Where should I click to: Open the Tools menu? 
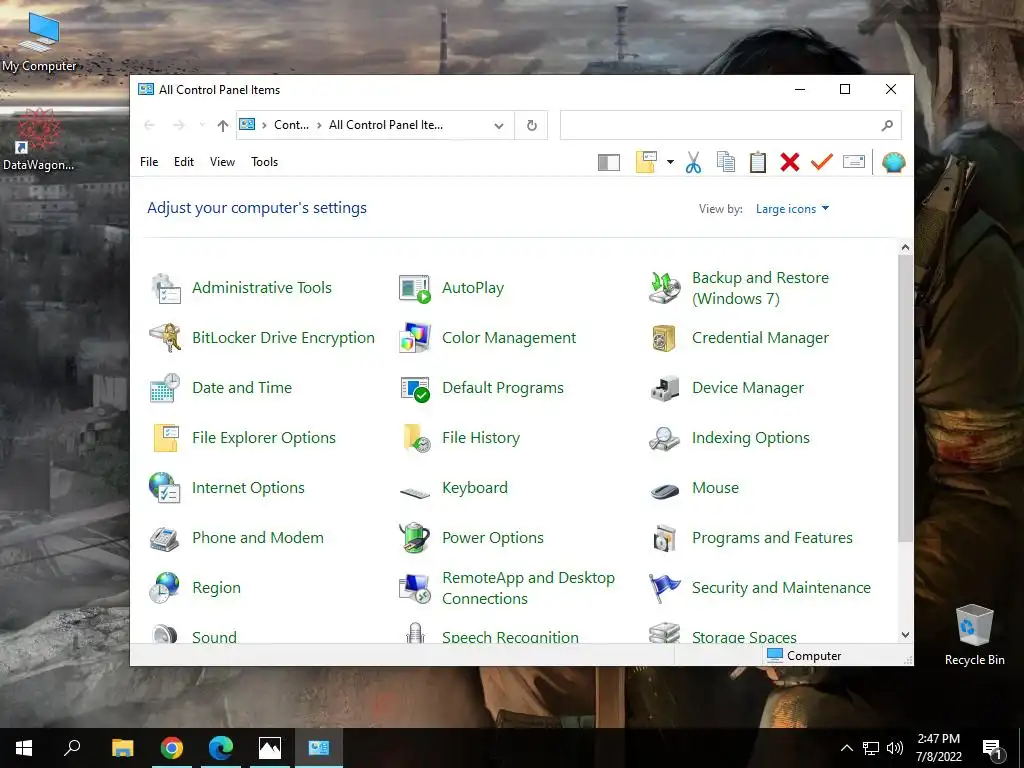pos(264,162)
